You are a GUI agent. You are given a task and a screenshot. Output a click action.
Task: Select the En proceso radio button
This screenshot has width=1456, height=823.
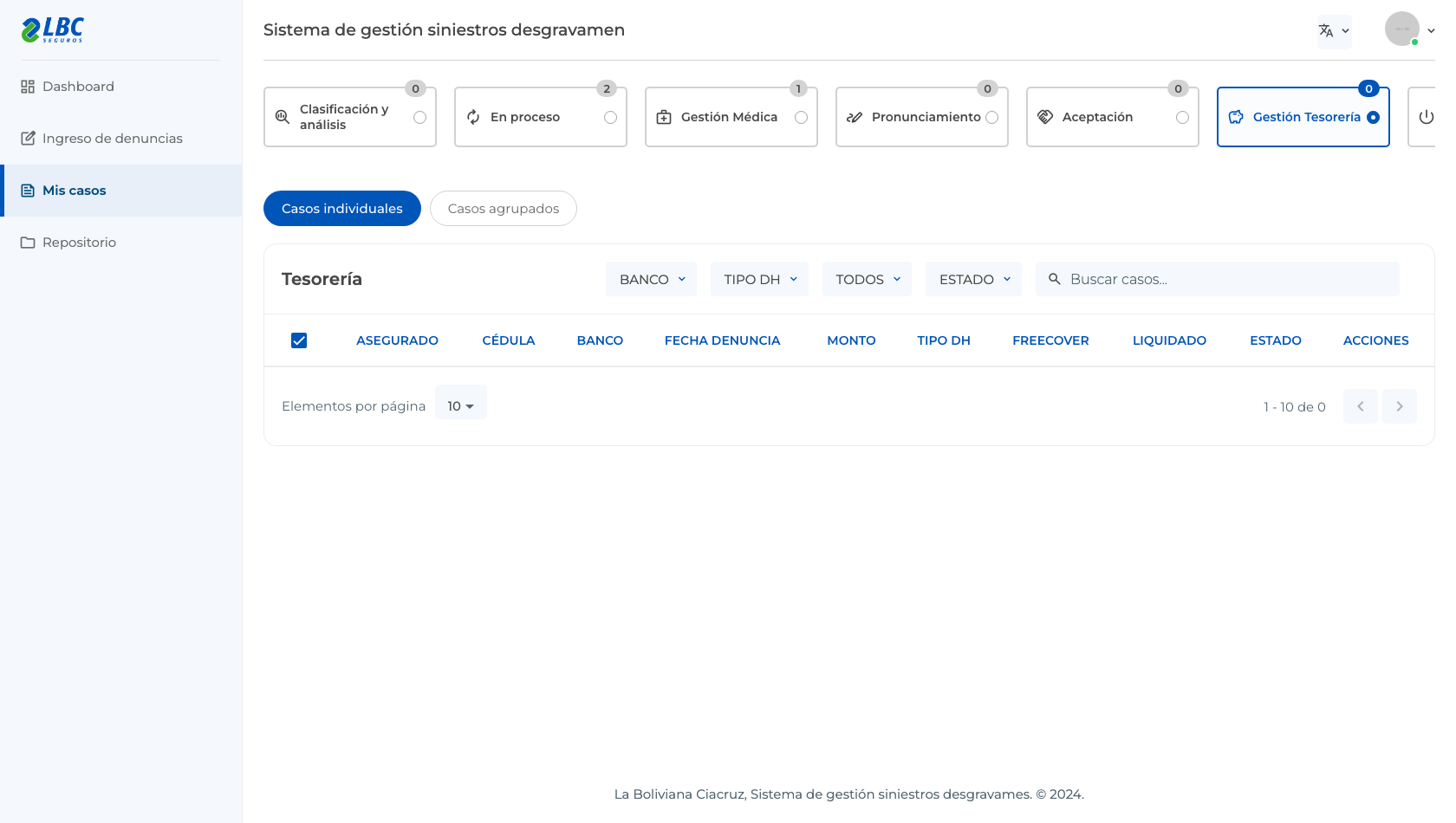[611, 117]
